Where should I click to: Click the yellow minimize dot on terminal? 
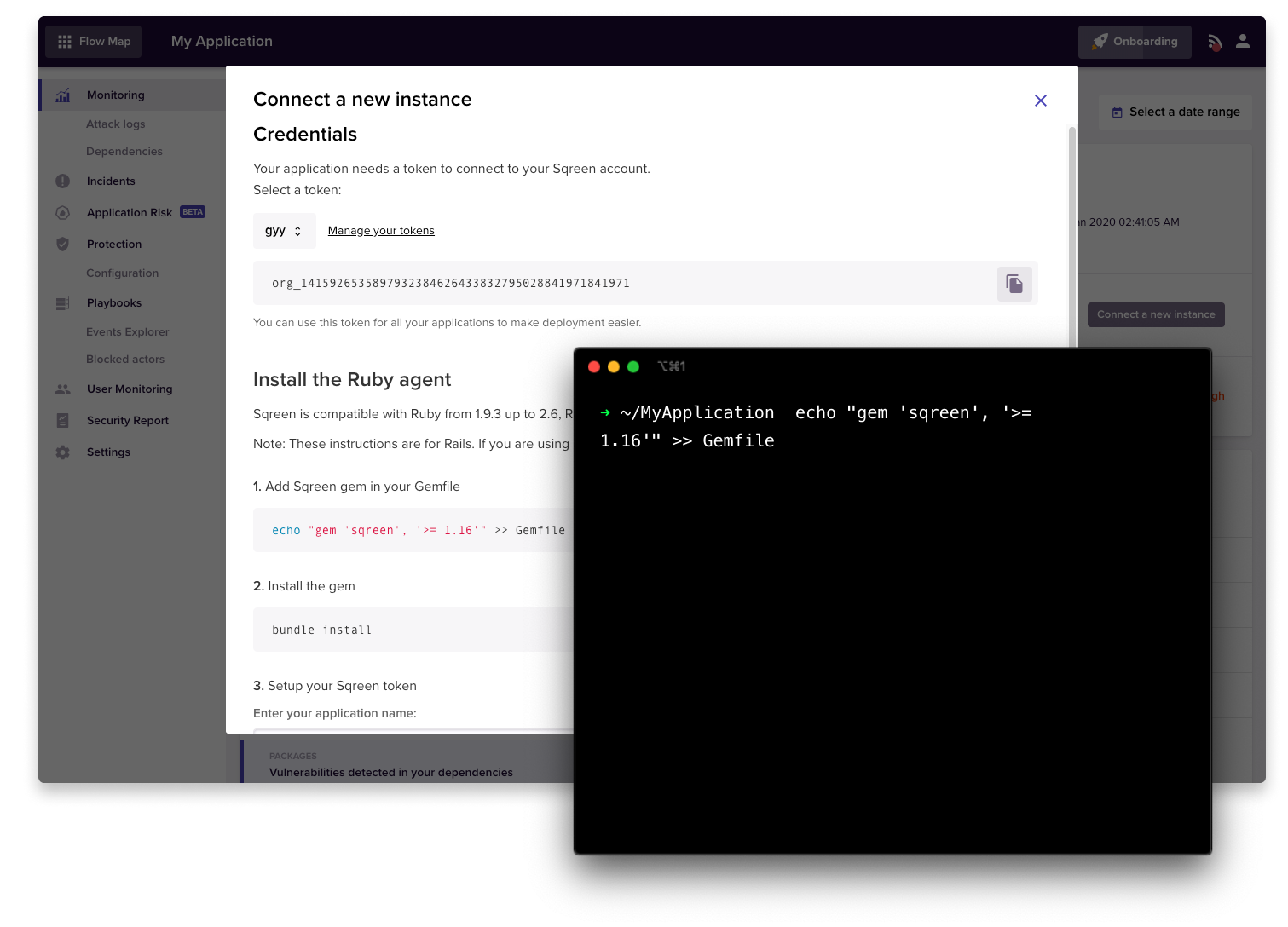614,367
